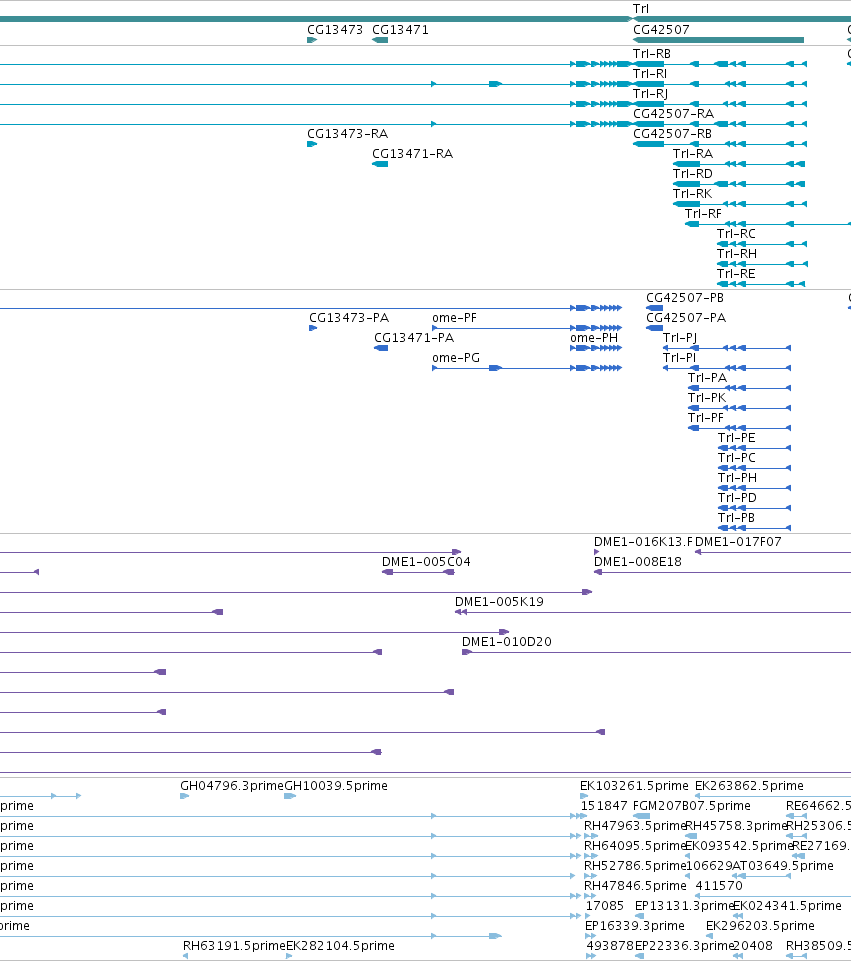This screenshot has width=851, height=961.
Task: Select the CG42507 gene bar label
Action: tap(661, 29)
